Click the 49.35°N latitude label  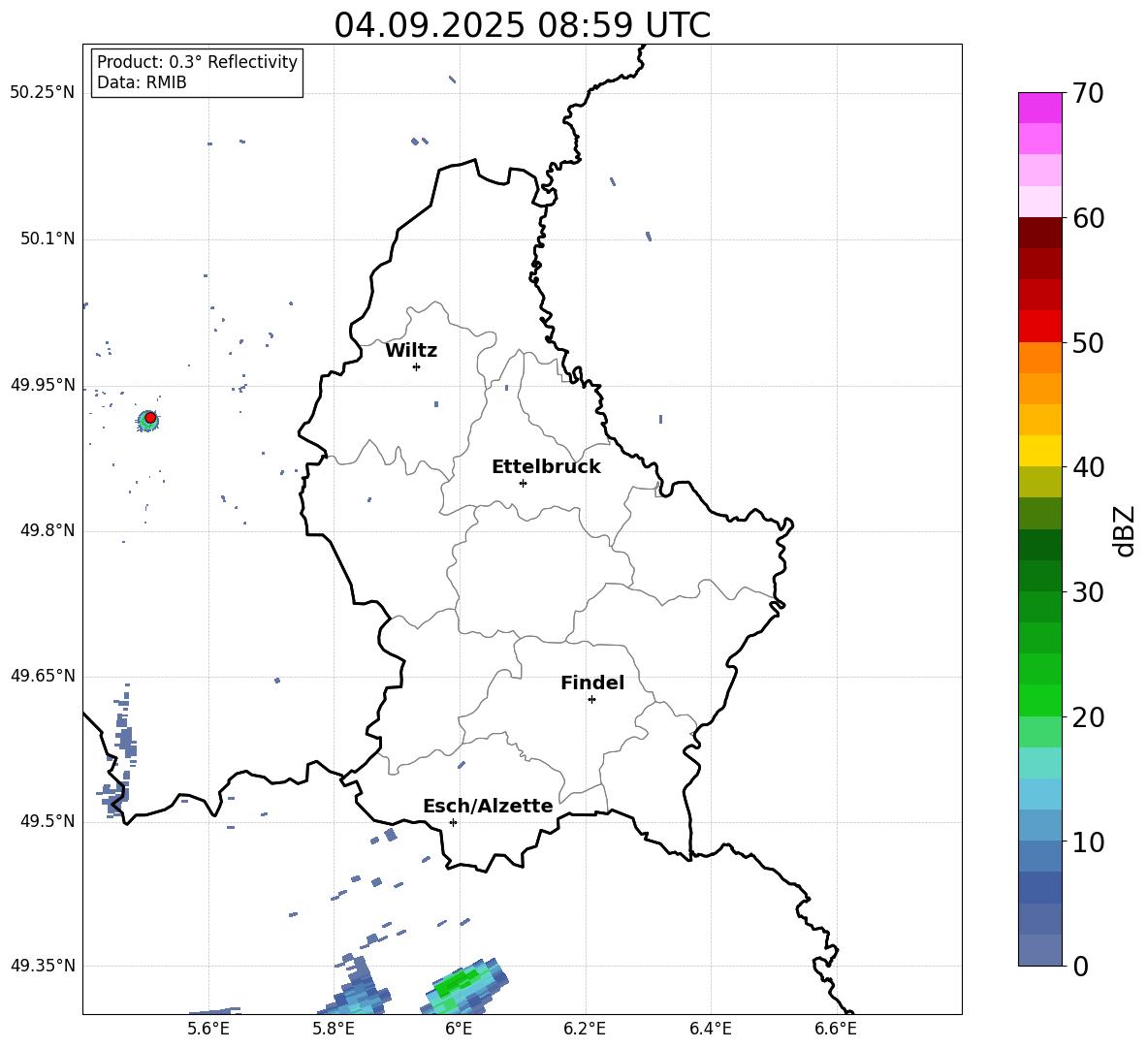[42, 966]
